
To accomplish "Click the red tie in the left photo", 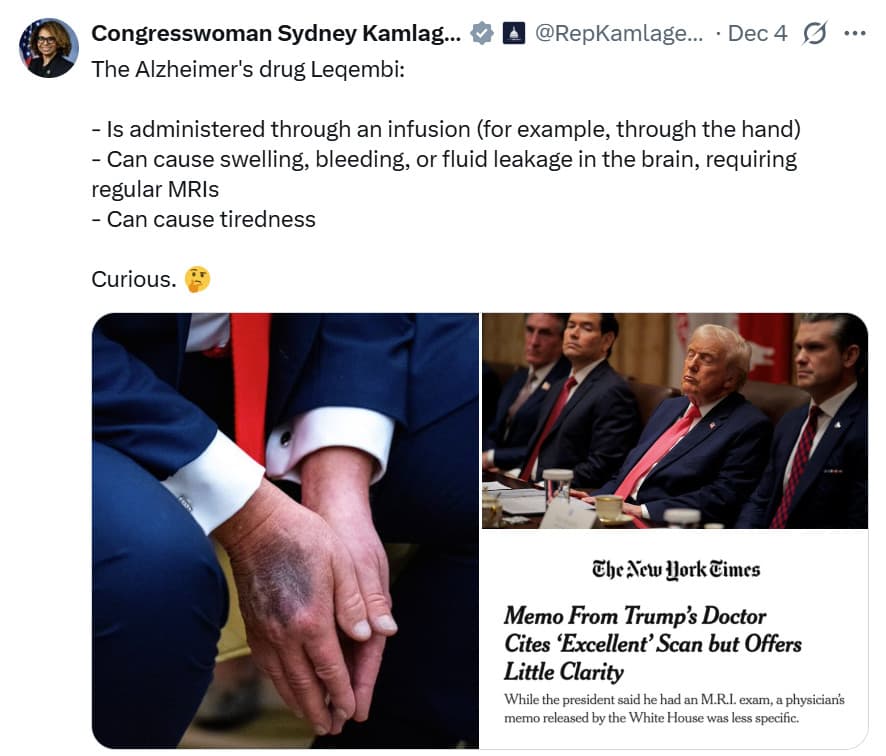I will click(x=250, y=384).
